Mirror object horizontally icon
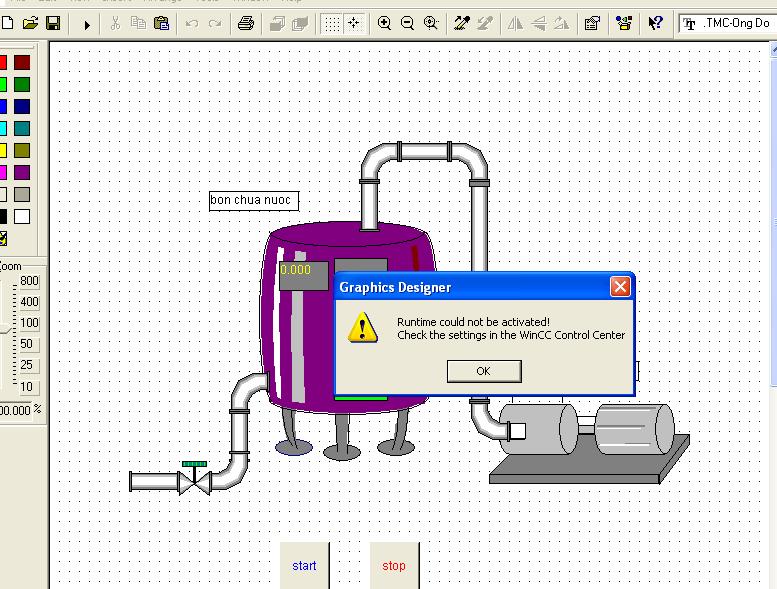 515,23
